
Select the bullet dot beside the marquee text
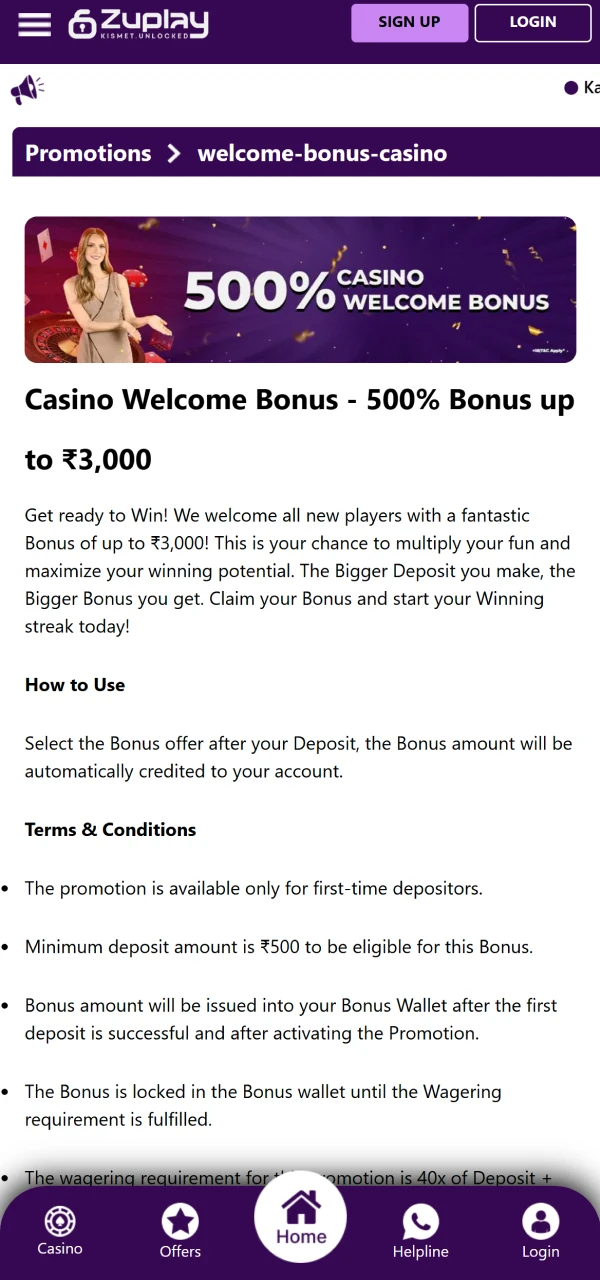(x=570, y=88)
